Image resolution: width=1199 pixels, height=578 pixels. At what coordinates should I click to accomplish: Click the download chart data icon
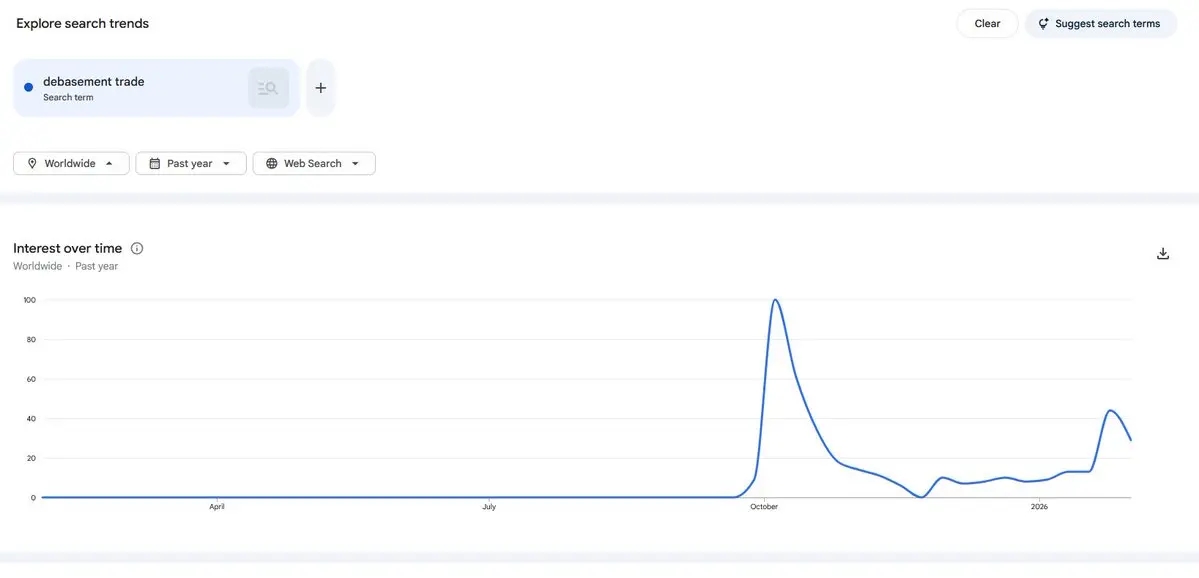tap(1162, 253)
